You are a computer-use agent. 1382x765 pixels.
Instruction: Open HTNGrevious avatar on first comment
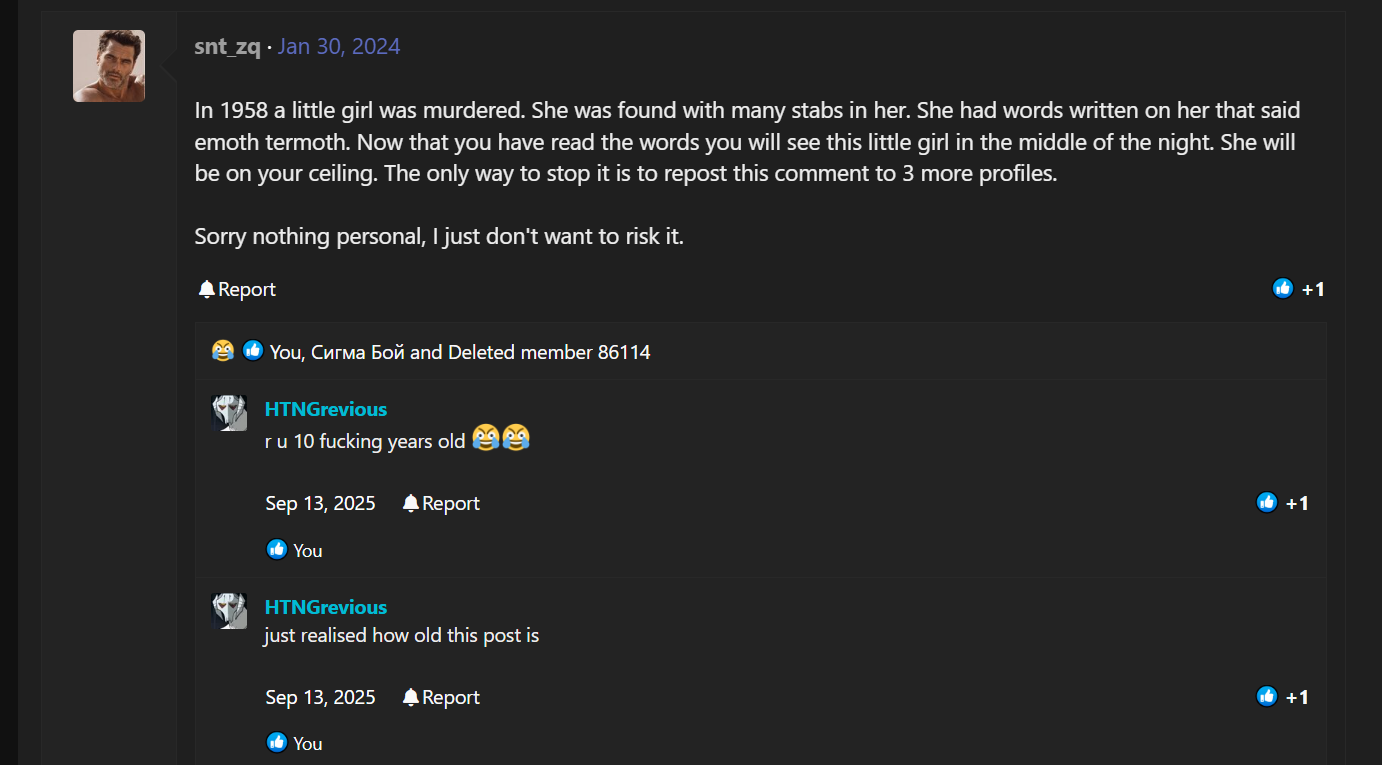tap(229, 413)
